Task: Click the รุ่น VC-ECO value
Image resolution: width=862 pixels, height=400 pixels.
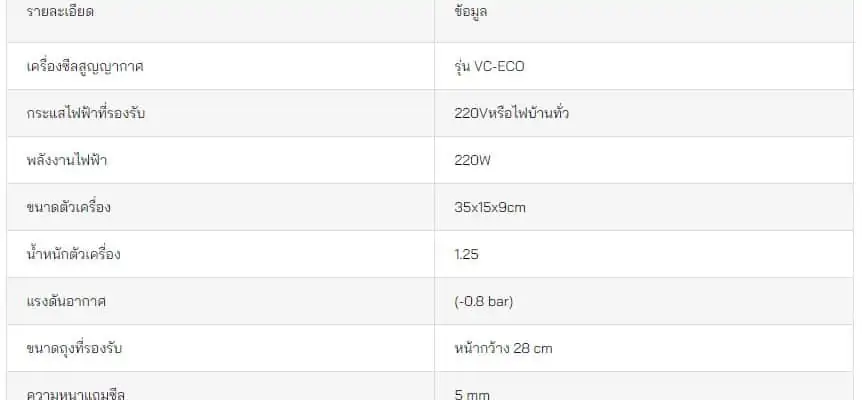Action: click(489, 66)
